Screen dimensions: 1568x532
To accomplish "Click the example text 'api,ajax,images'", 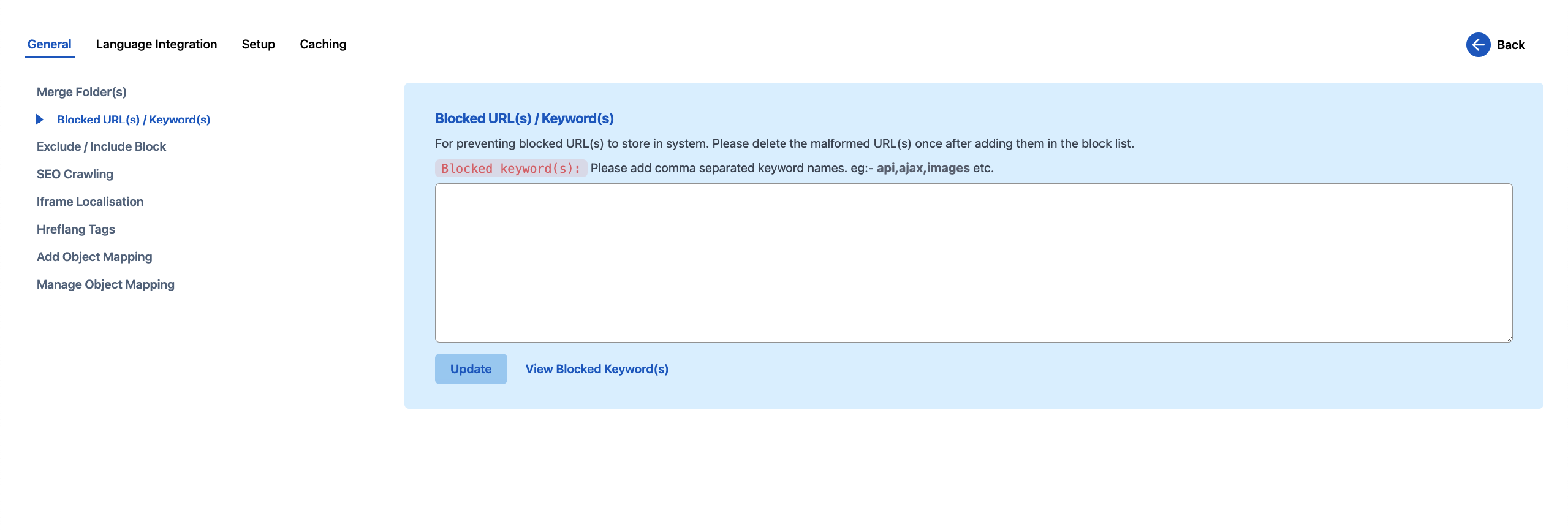I will coord(923,168).
